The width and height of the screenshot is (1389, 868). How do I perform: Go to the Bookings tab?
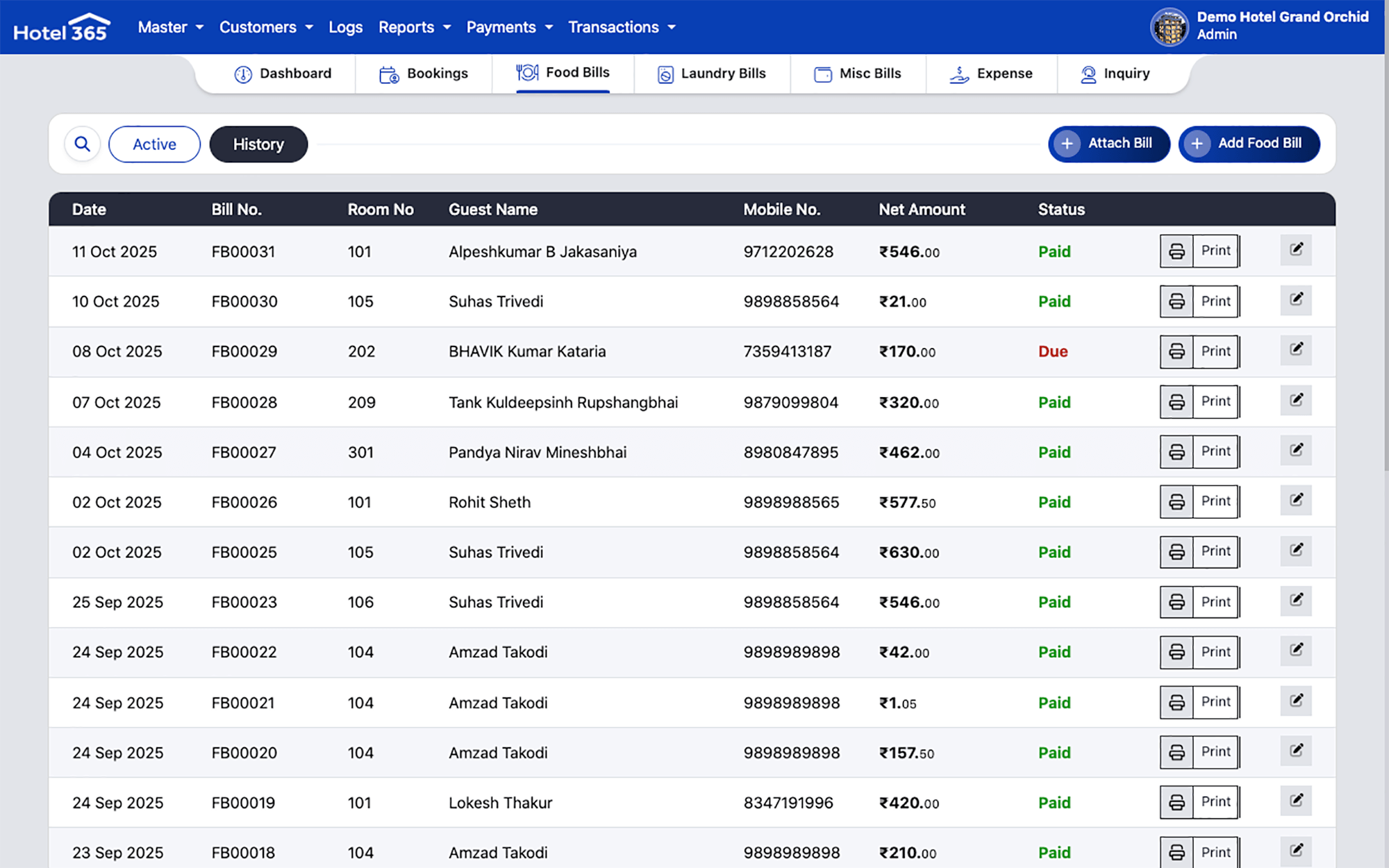424,74
